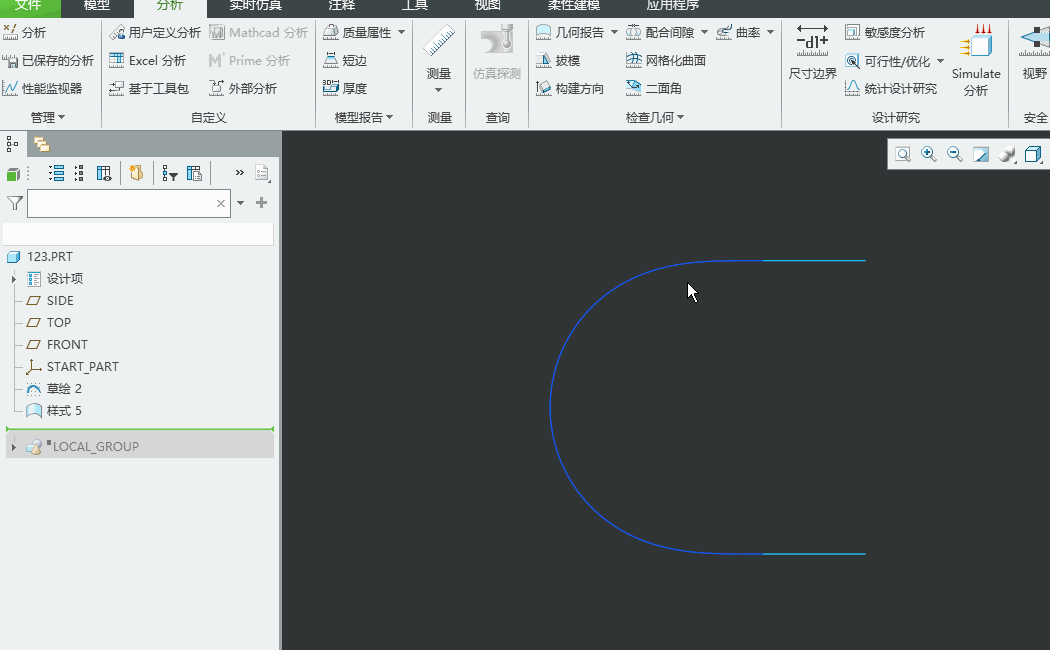1050x650 pixels.
Task: Open 外部分析 external analysis
Action: 243,88
